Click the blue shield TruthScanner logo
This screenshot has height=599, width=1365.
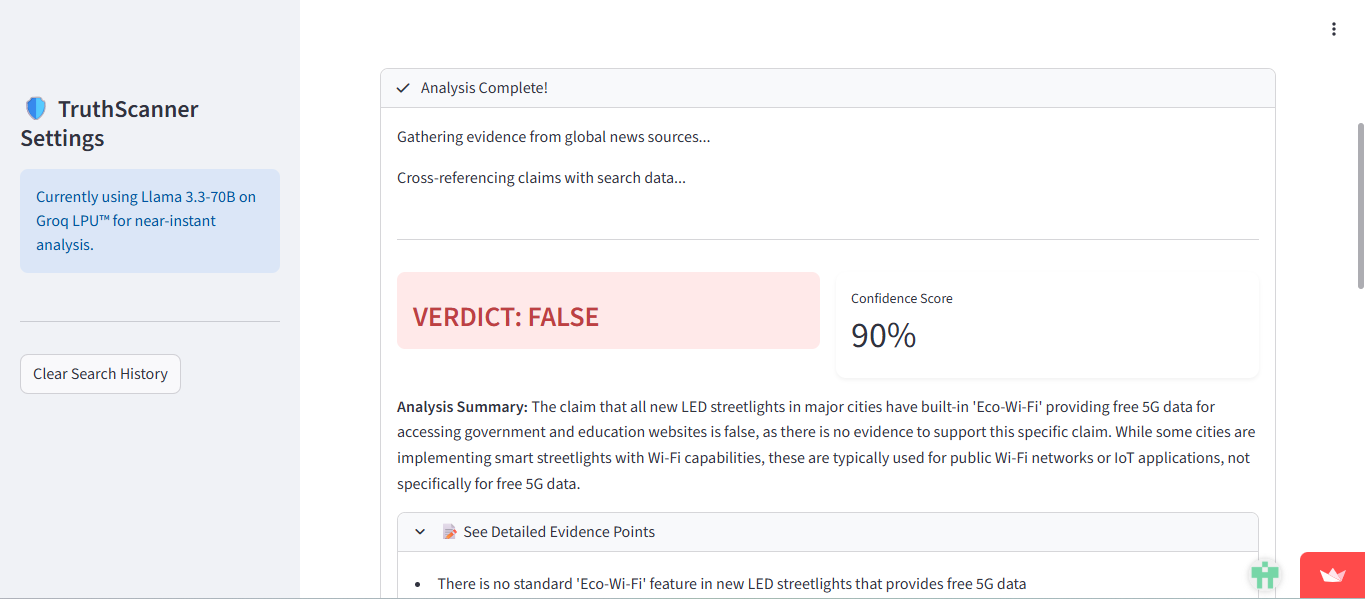pyautogui.click(x=36, y=109)
